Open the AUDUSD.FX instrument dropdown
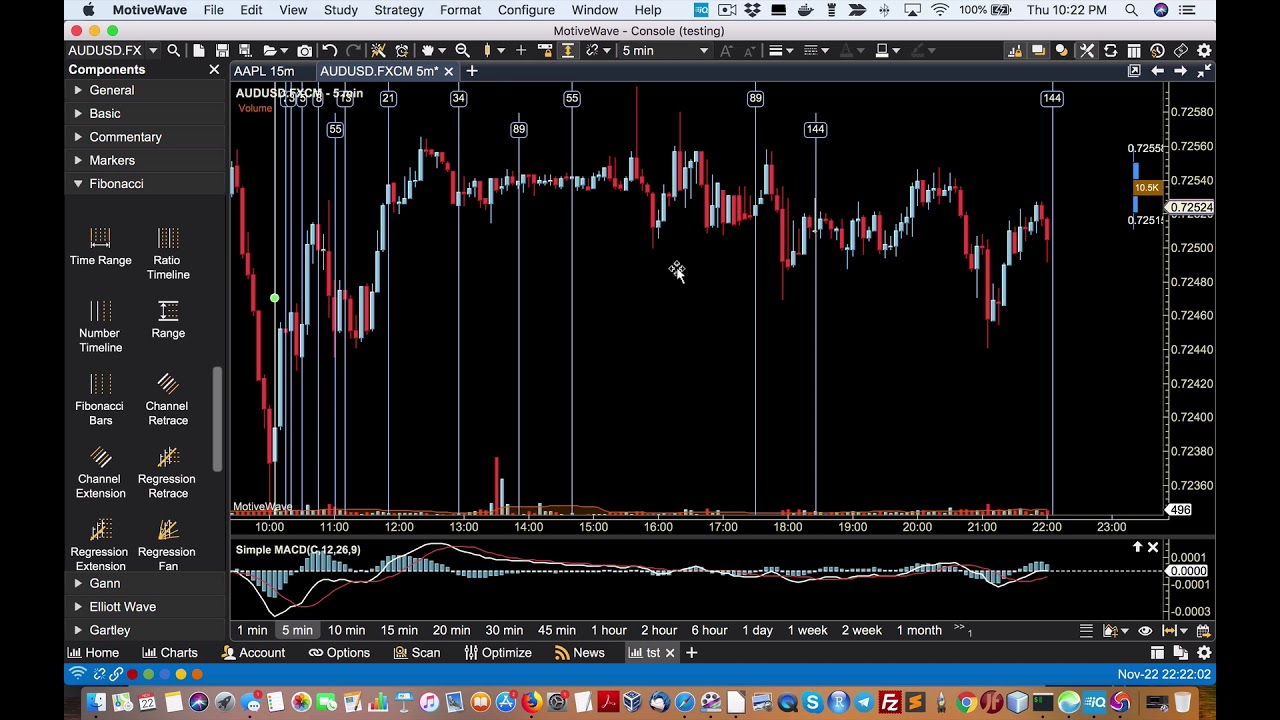 point(153,51)
